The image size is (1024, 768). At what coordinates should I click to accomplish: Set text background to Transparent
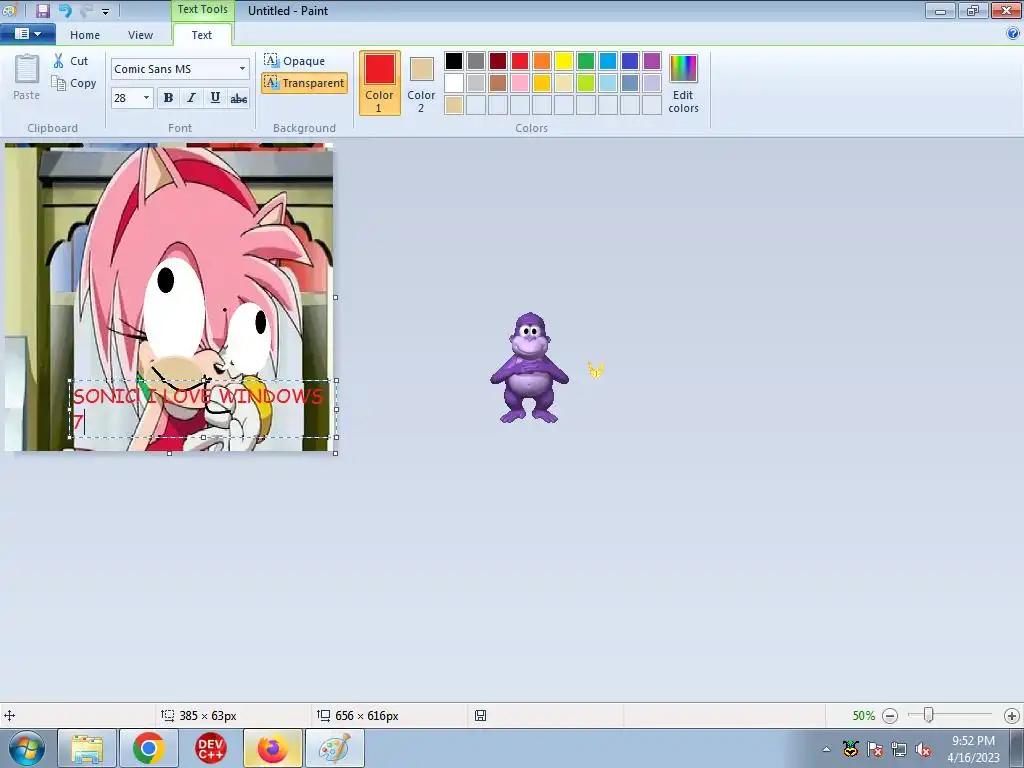click(x=304, y=83)
